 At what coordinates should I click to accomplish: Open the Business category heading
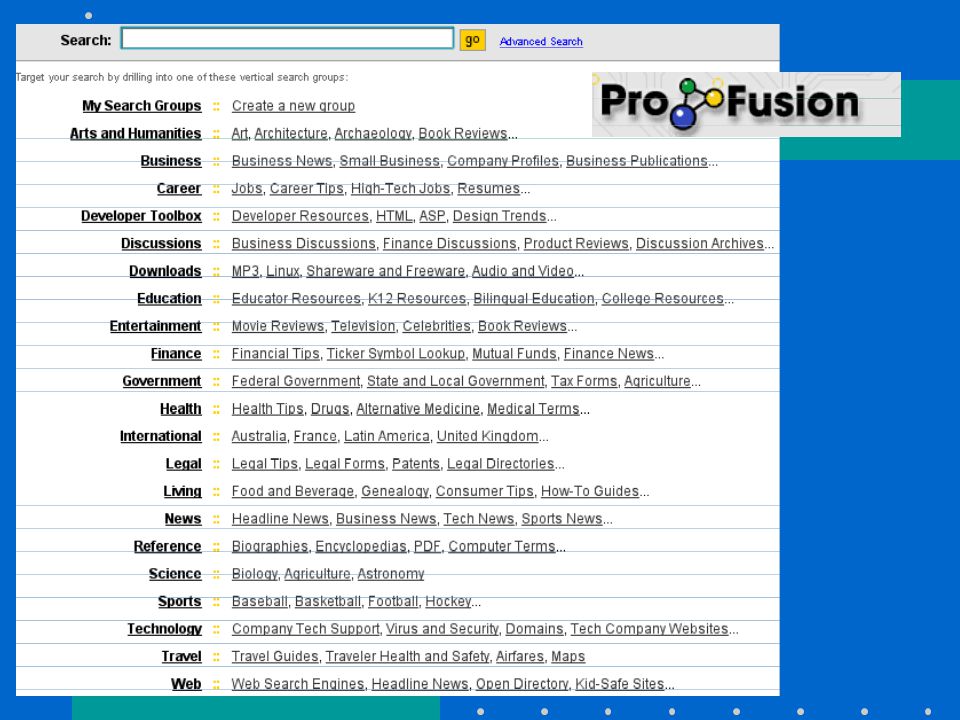pos(171,161)
